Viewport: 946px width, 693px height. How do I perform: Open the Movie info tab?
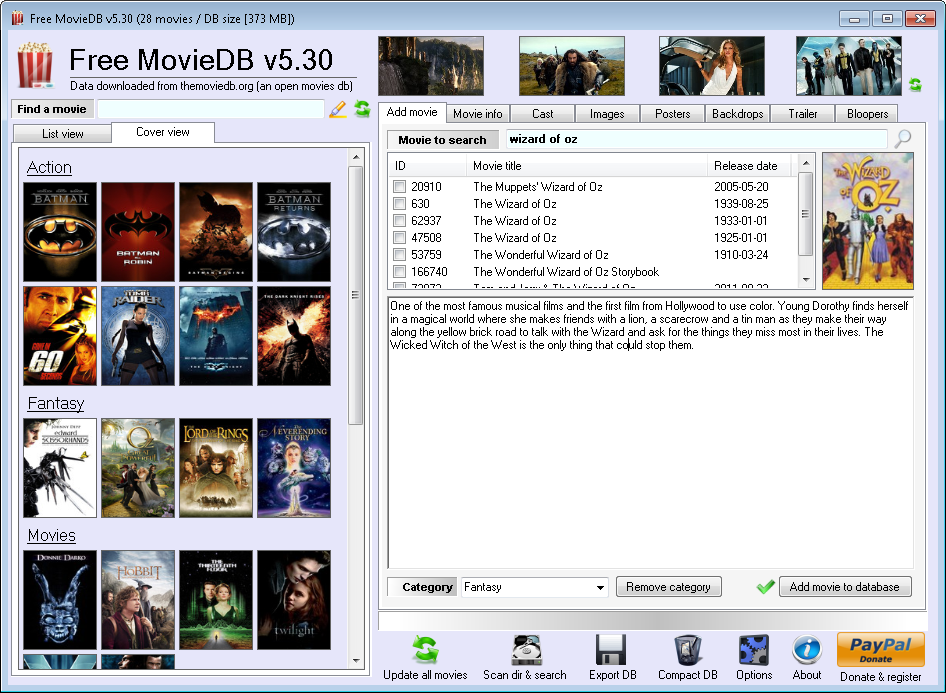478,114
